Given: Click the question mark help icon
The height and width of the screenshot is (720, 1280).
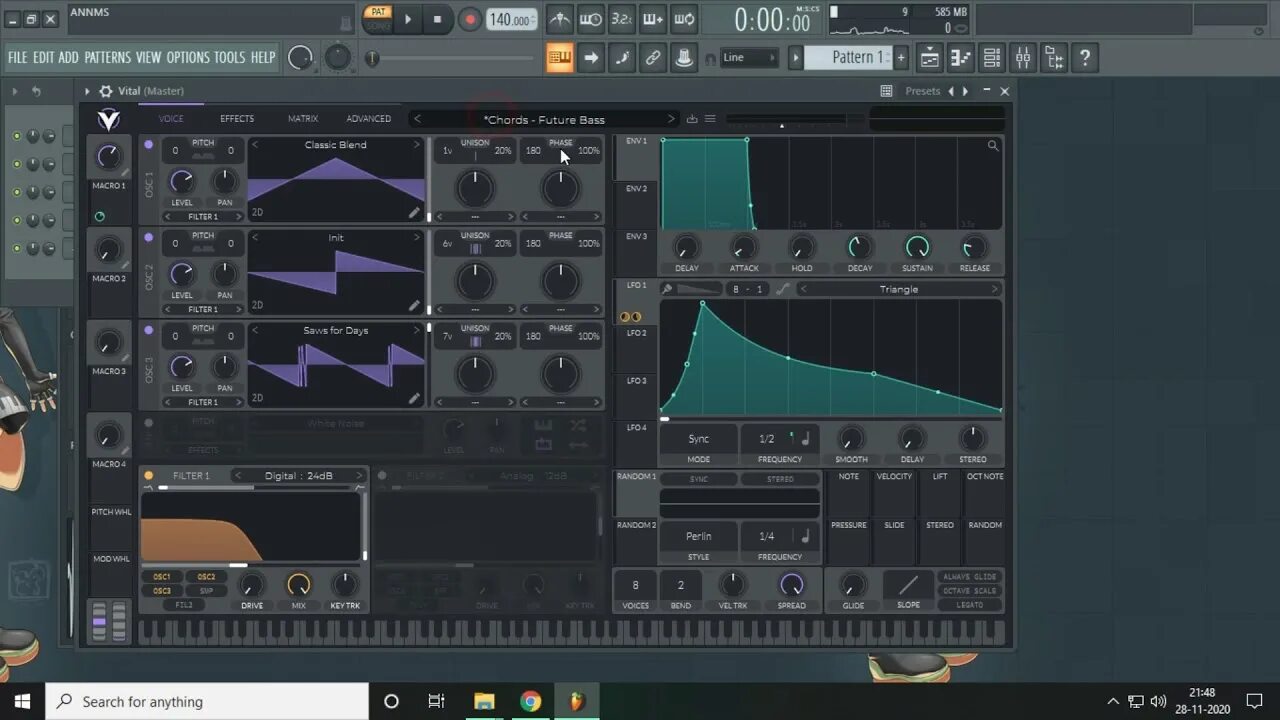Looking at the screenshot, I should click(x=1085, y=58).
